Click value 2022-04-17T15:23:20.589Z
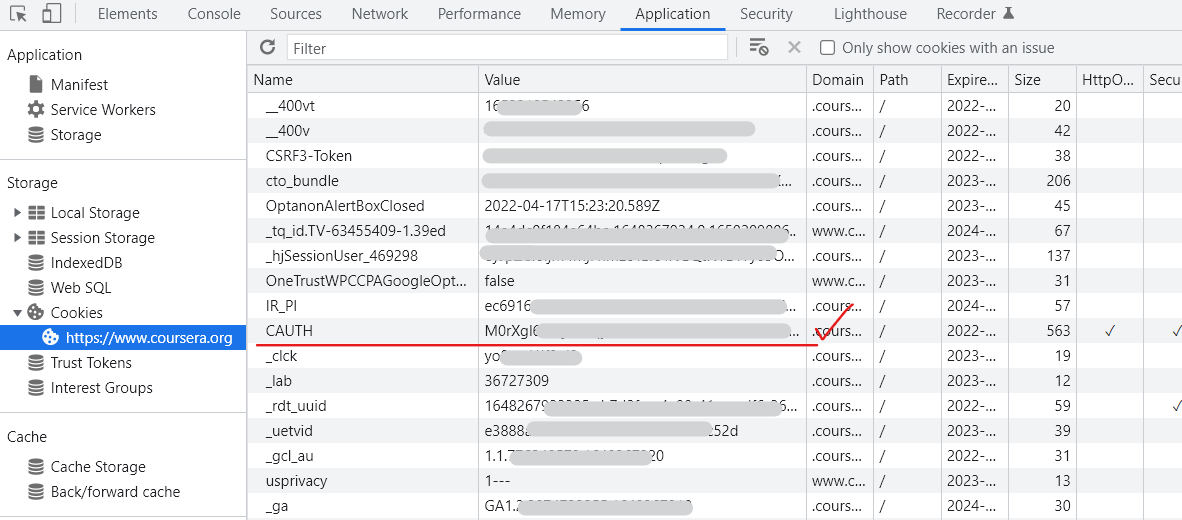1182x520 pixels. coord(572,206)
